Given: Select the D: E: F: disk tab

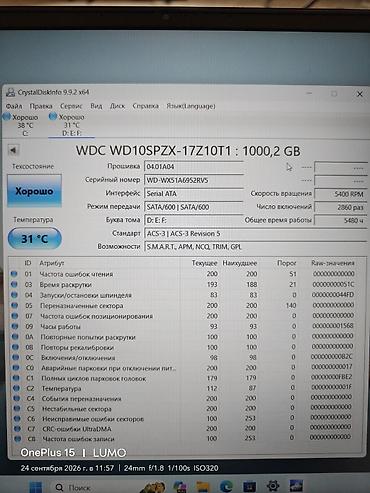Looking at the screenshot, I should (x=71, y=125).
